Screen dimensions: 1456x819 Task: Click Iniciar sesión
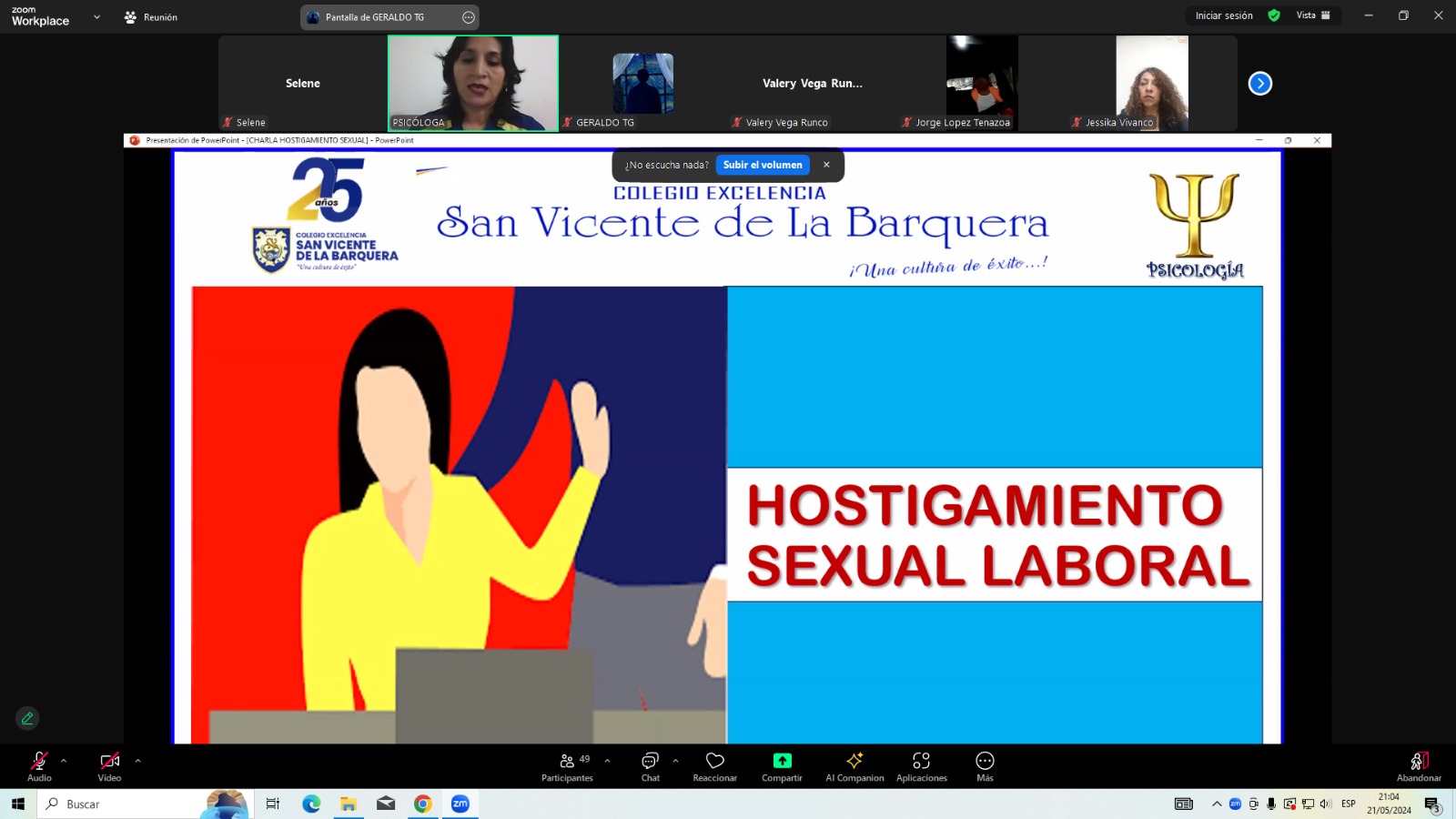click(x=1223, y=15)
